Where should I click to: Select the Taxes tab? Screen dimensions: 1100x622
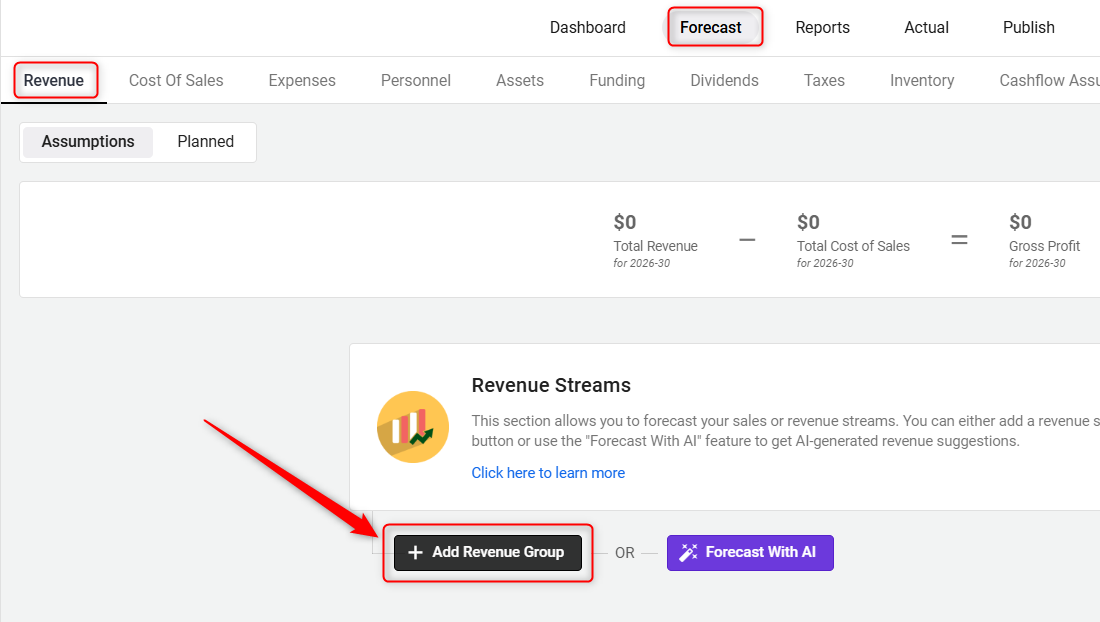pyautogui.click(x=824, y=81)
